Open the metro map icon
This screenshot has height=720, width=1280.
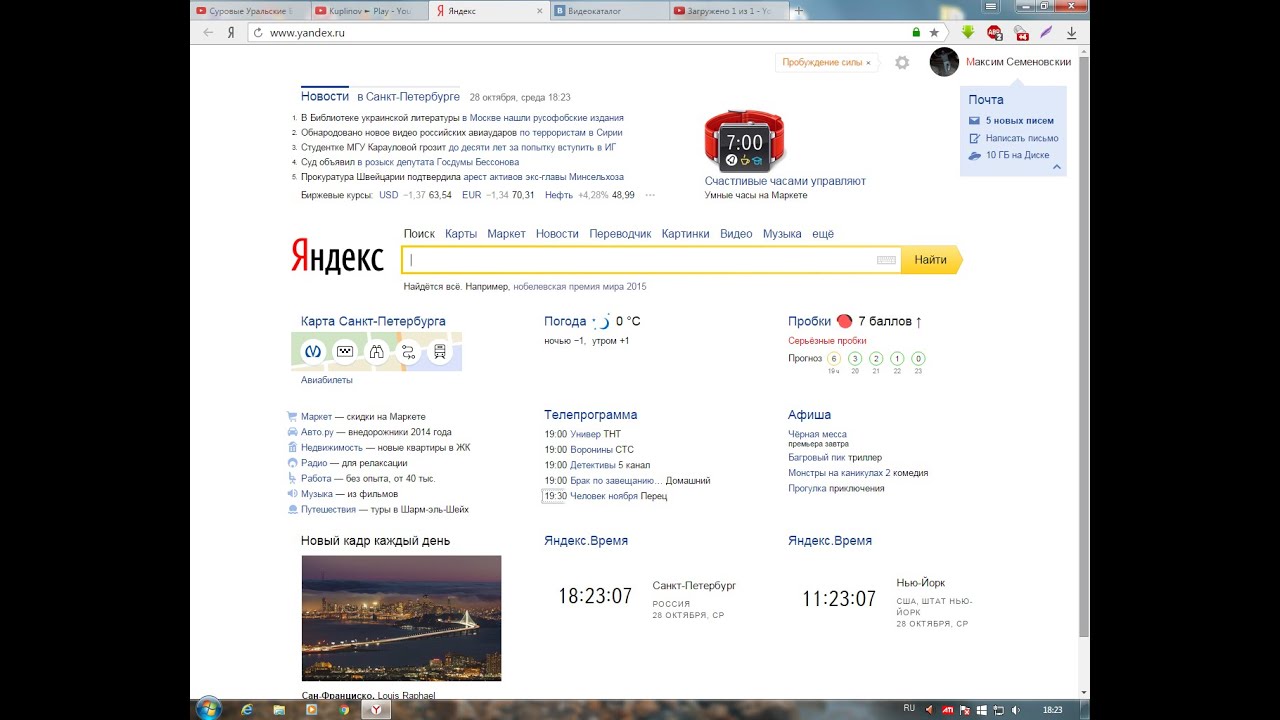tap(313, 352)
